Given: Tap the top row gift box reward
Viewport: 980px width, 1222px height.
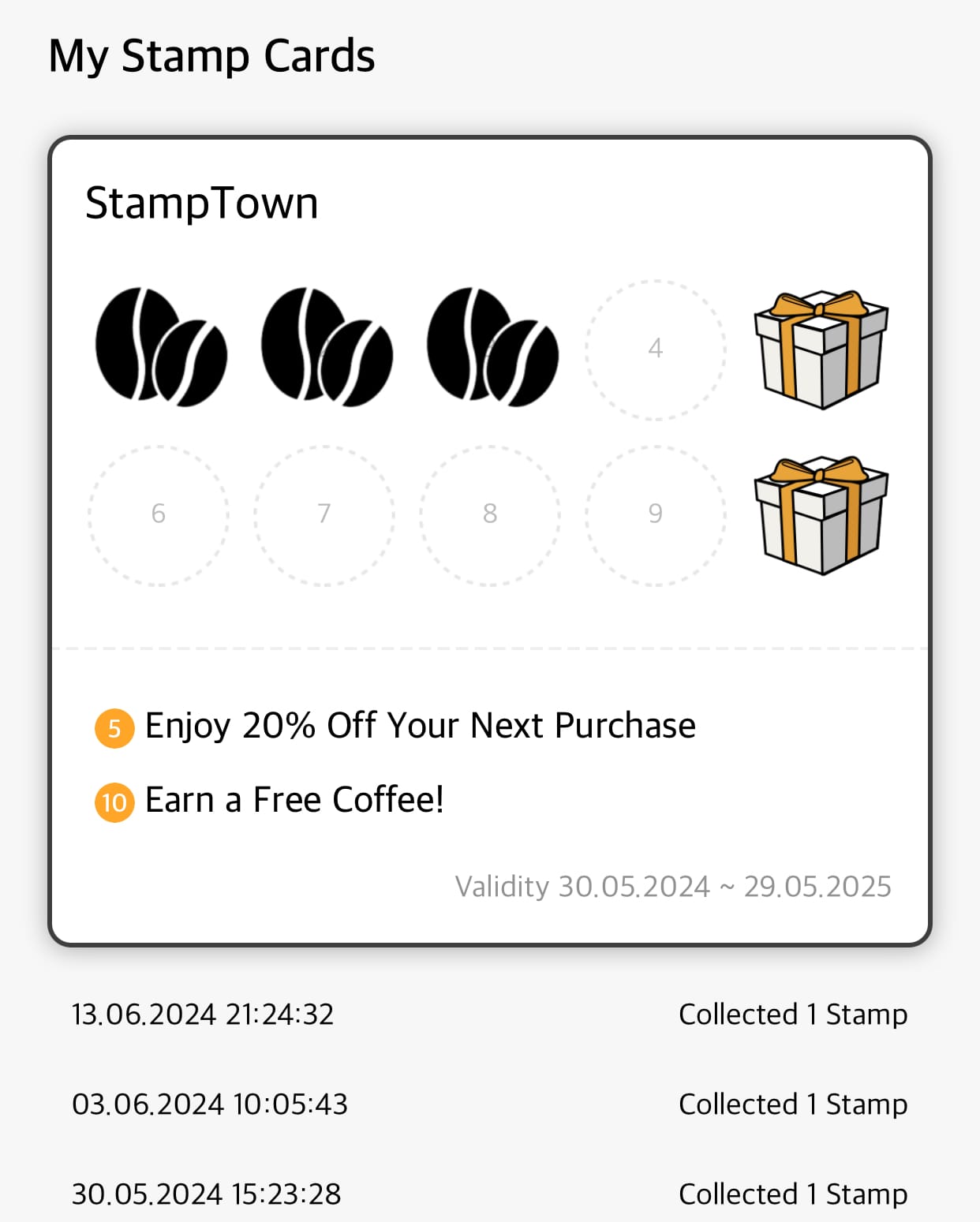Looking at the screenshot, I should pos(821,349).
